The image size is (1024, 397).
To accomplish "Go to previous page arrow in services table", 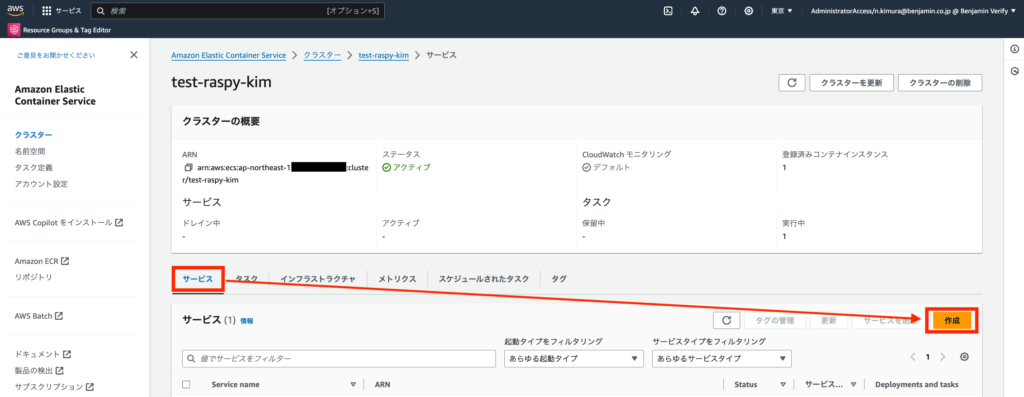I will pyautogui.click(x=913, y=357).
